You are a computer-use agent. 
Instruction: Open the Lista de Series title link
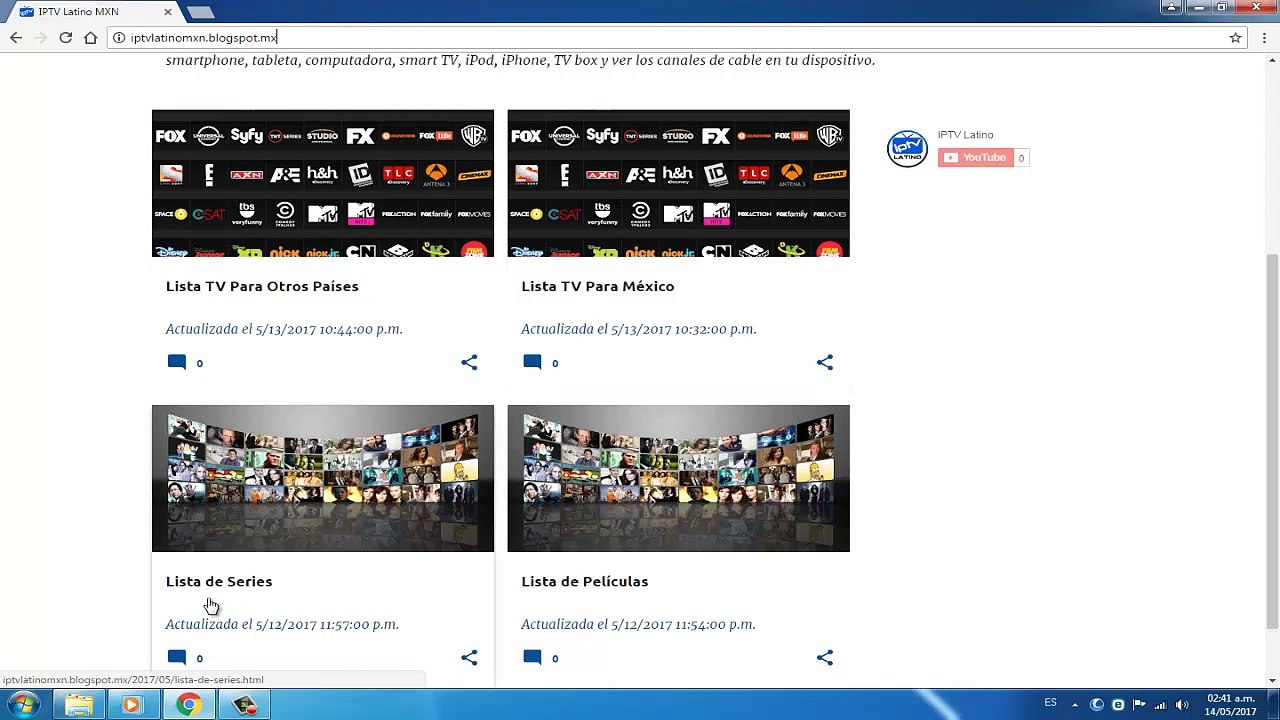pos(219,581)
